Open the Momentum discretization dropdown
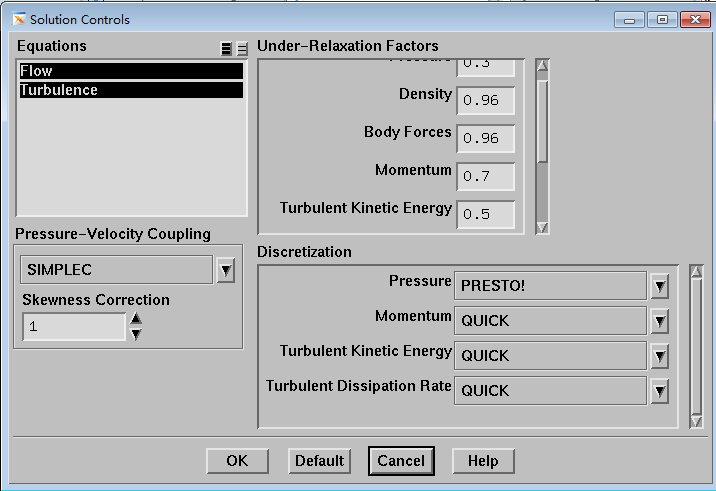Image resolution: width=716 pixels, height=491 pixels. (659, 321)
